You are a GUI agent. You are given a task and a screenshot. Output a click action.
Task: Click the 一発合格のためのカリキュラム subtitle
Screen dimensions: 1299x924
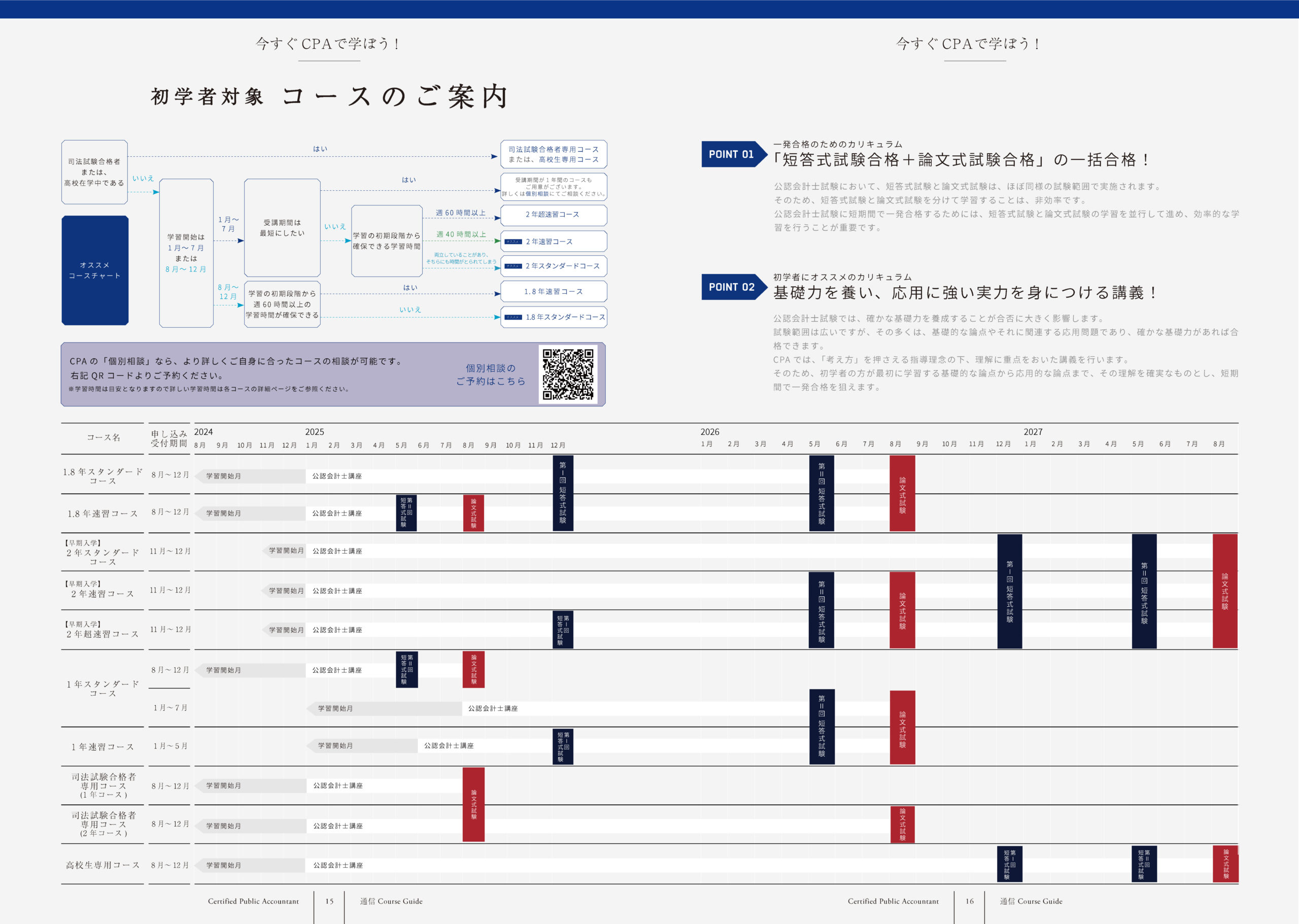click(x=838, y=144)
